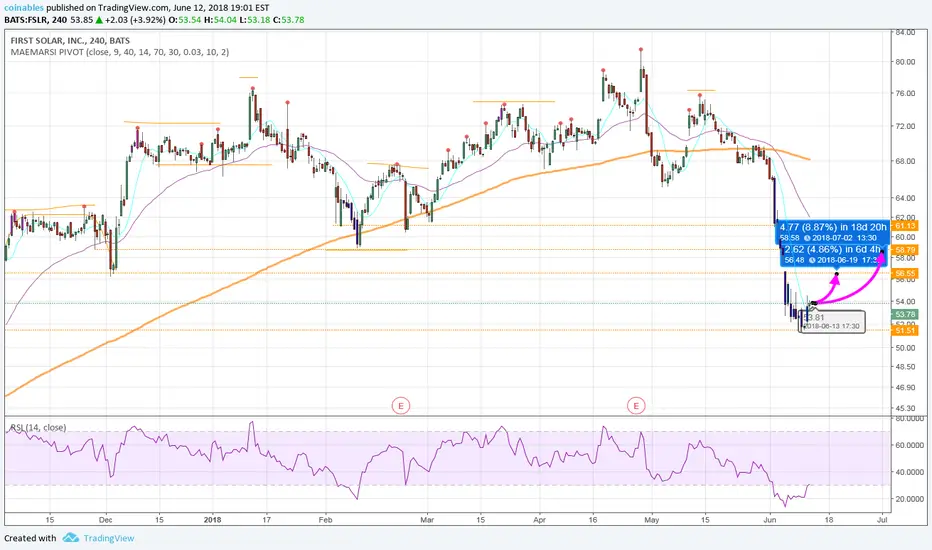932x550 pixels.
Task: Click the Apr label on time axis
Action: click(540, 520)
